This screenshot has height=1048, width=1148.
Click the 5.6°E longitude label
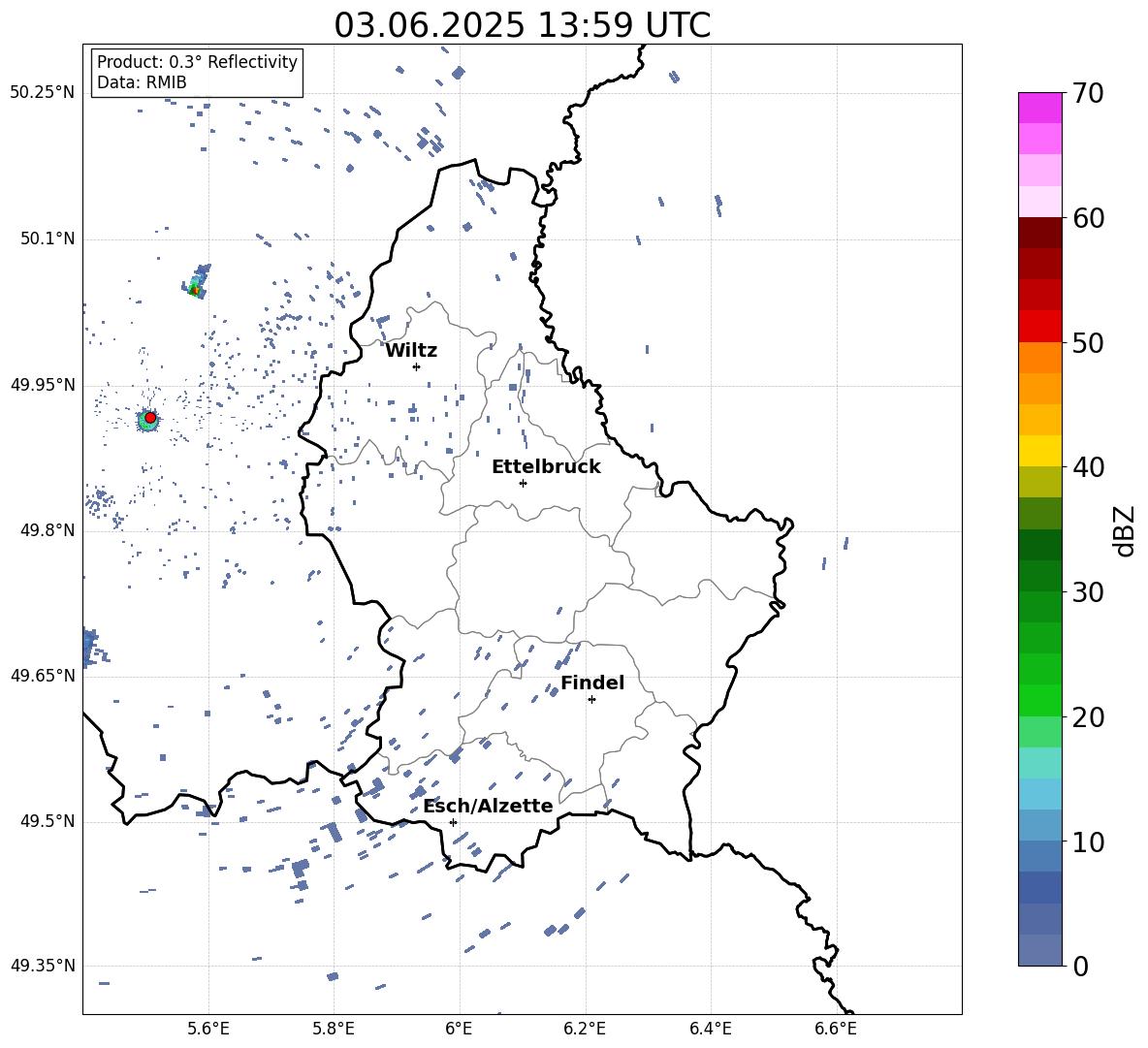[208, 1029]
